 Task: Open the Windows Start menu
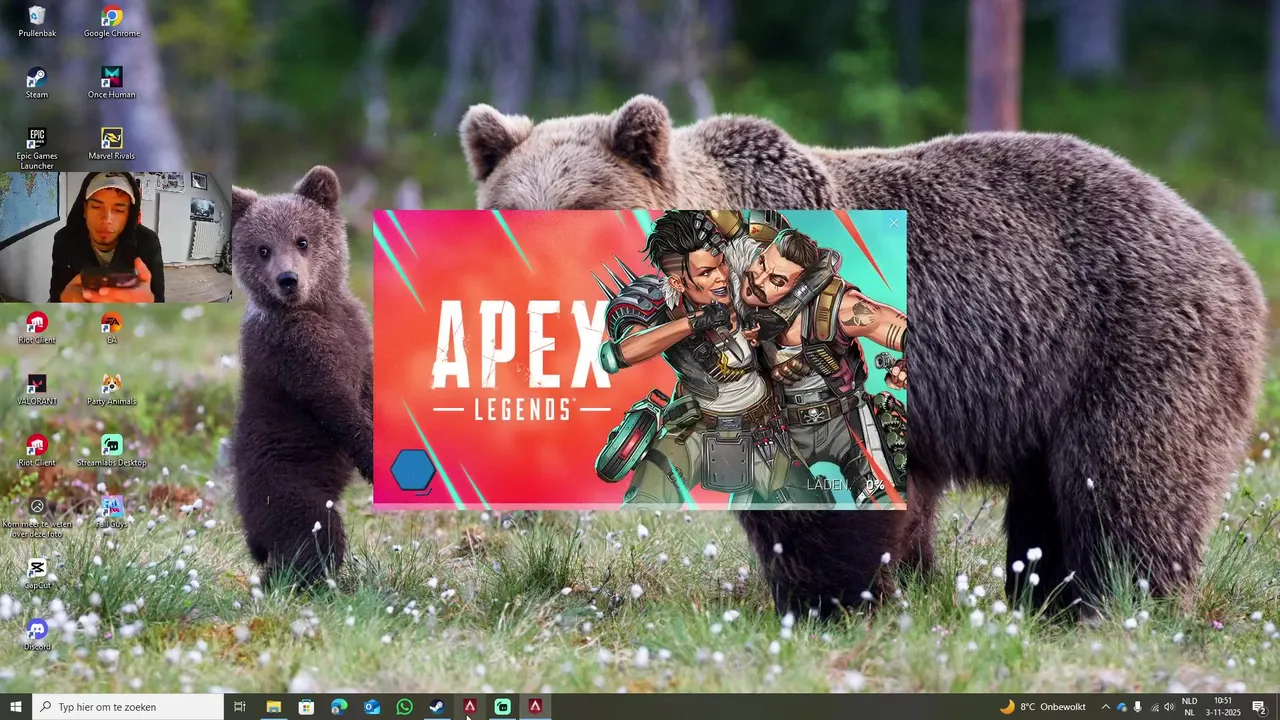pos(16,707)
